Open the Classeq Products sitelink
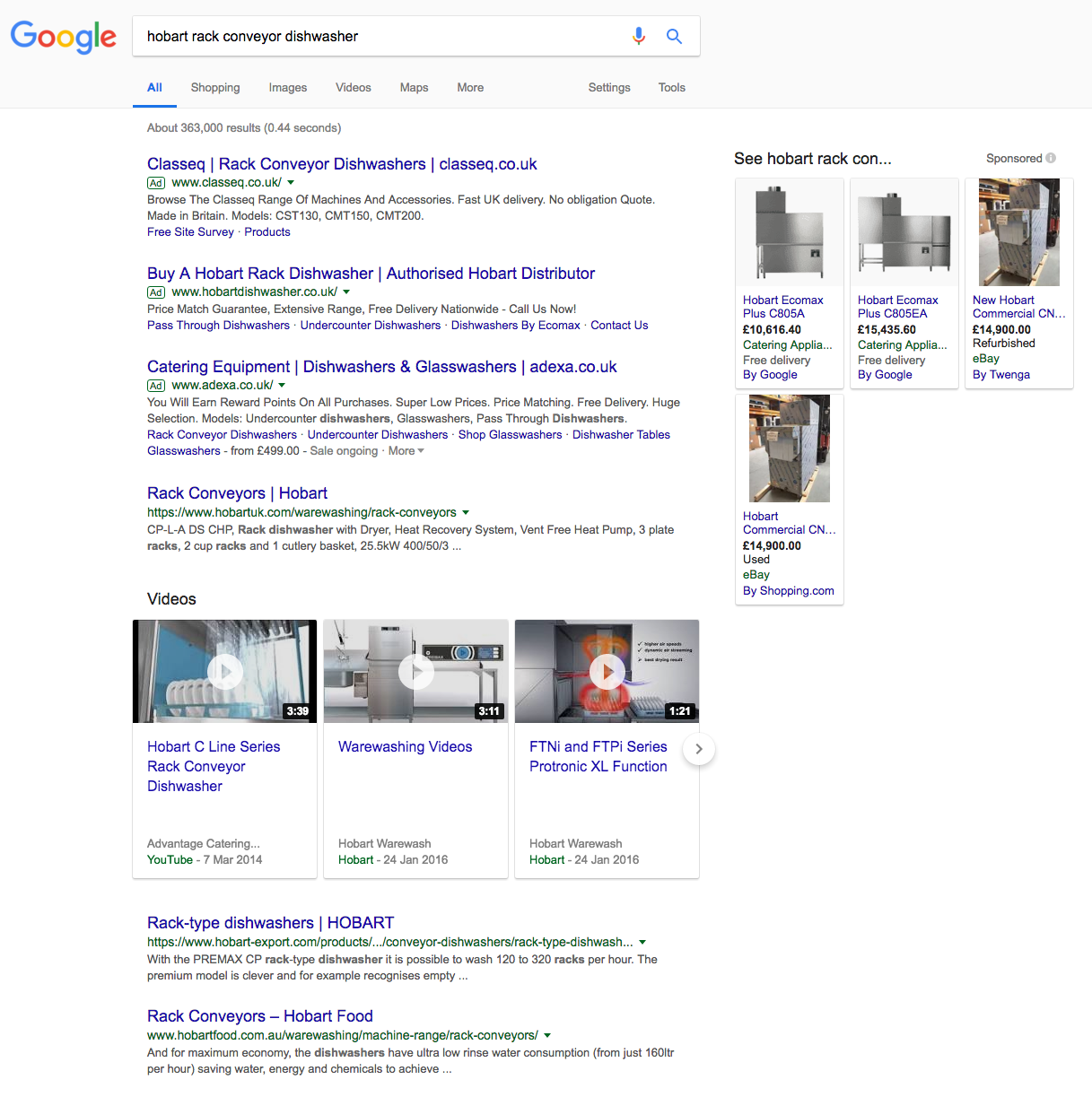Screen dimensions: 1092x1097 pyautogui.click(x=267, y=232)
